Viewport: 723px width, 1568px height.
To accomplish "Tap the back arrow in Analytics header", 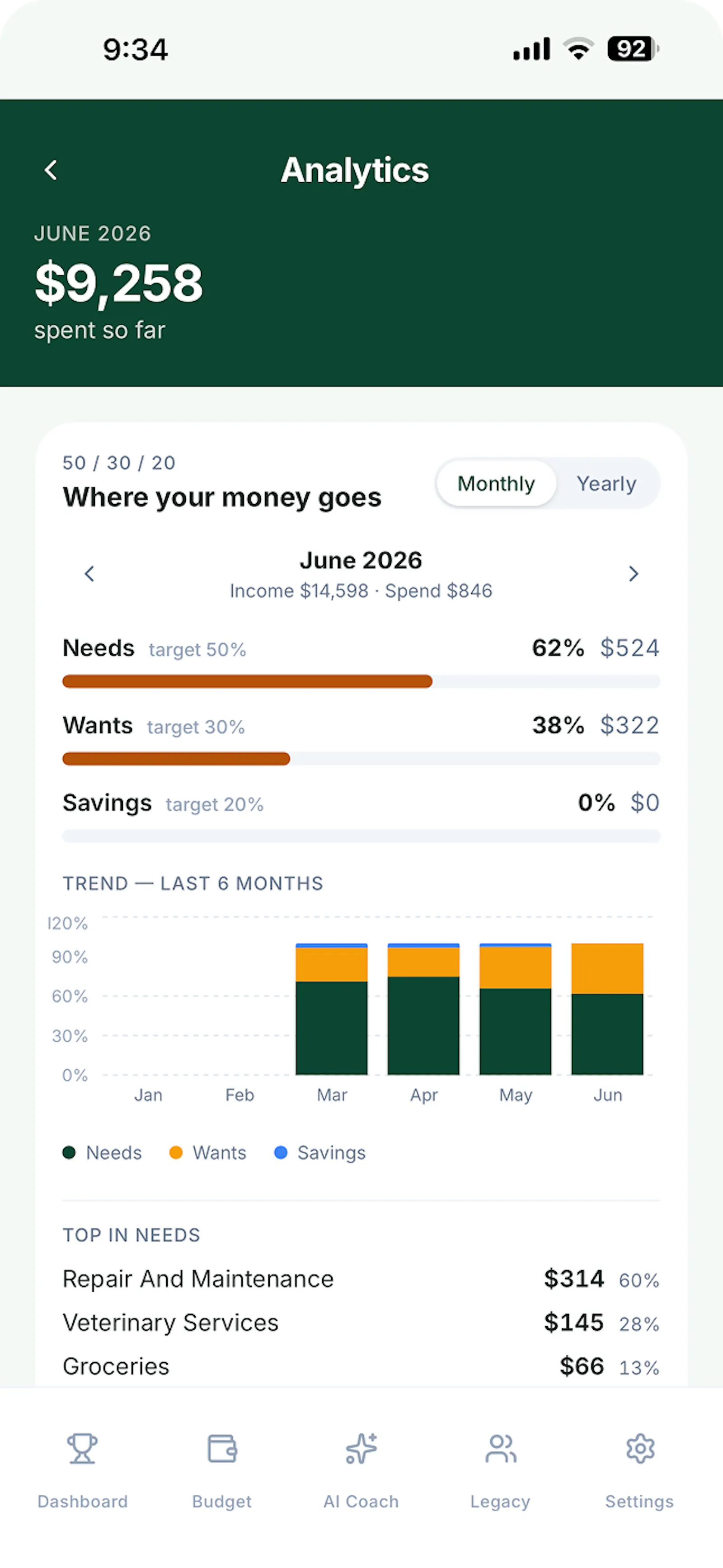I will pos(51,170).
